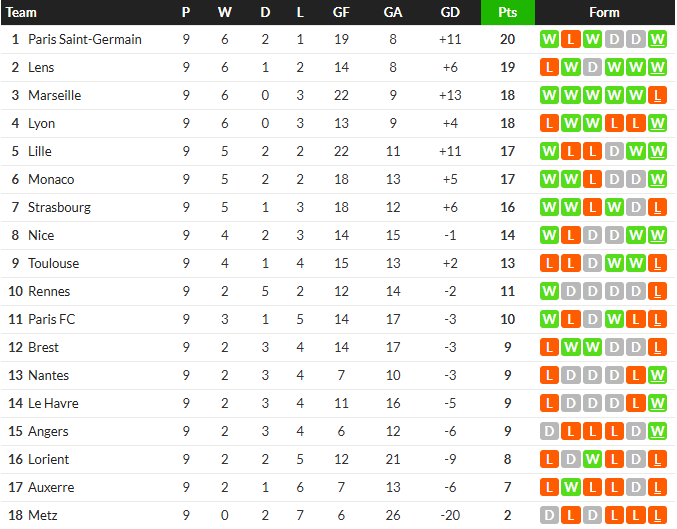Click Paris Saint-Germain's latest underlined win badge
Image resolution: width=677 pixels, height=529 pixels.
click(x=657, y=40)
